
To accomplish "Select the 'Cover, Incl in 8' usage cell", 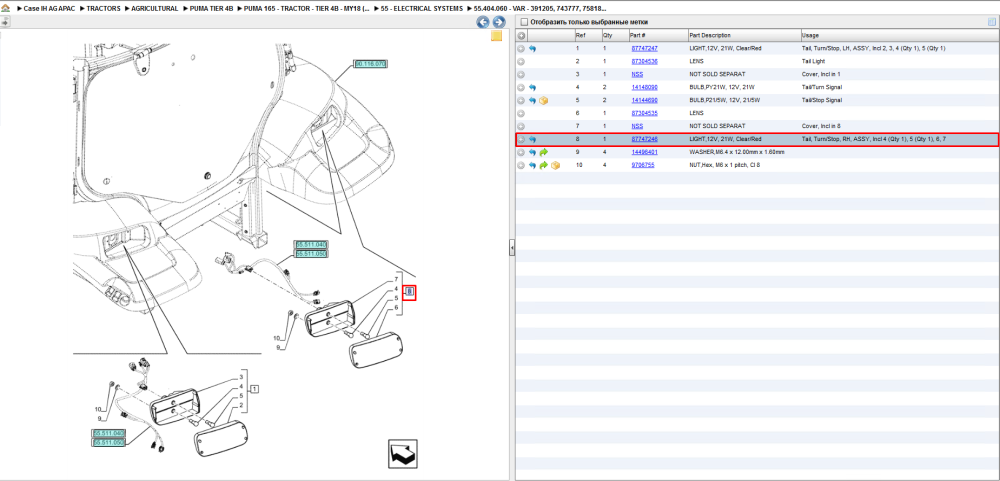I will coord(821,126).
